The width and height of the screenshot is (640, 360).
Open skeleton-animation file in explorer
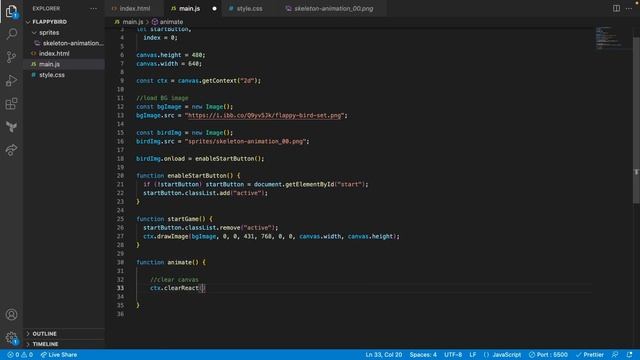(69, 43)
